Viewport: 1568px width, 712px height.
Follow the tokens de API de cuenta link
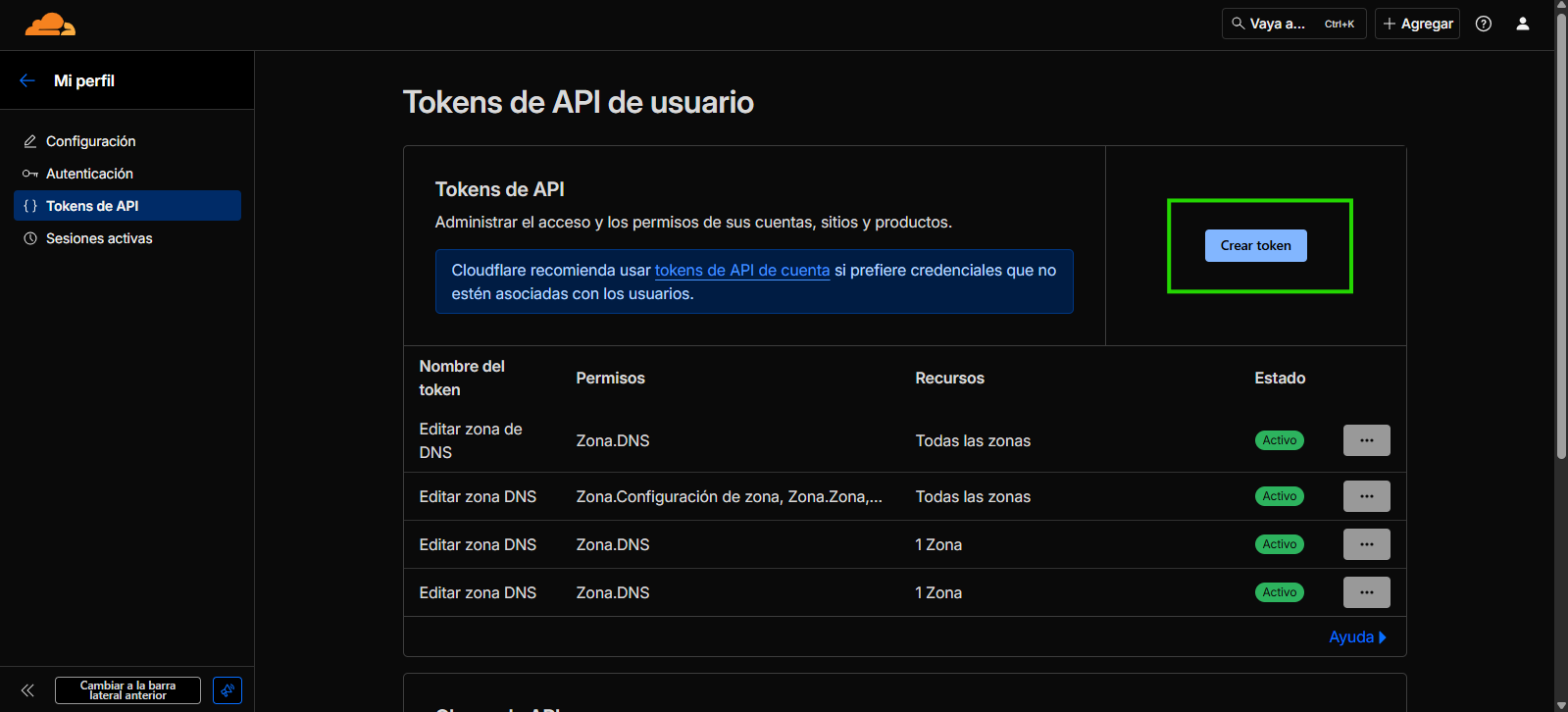[741, 270]
